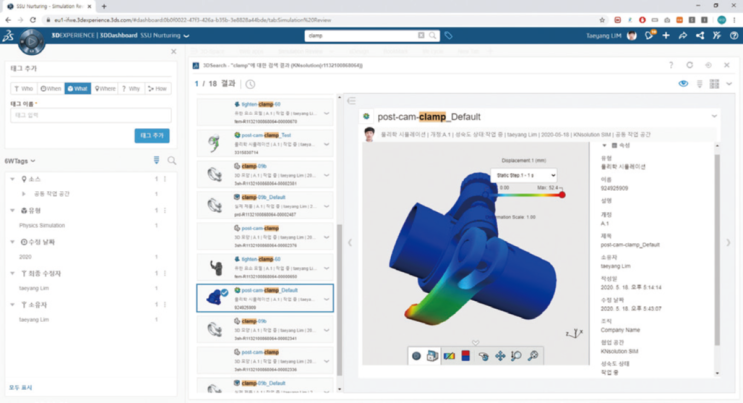Open the post-cam-clamp_Test result link
The height and width of the screenshot is (403, 743).
pyautogui.click(x=266, y=135)
